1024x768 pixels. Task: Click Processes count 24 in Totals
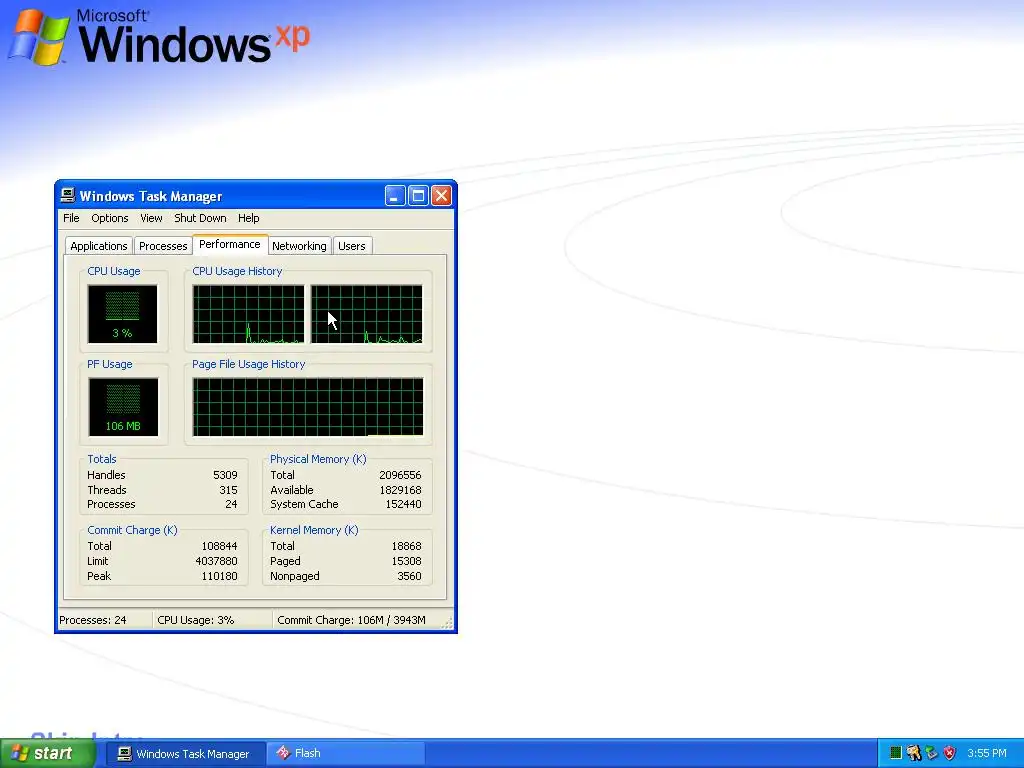click(x=231, y=504)
